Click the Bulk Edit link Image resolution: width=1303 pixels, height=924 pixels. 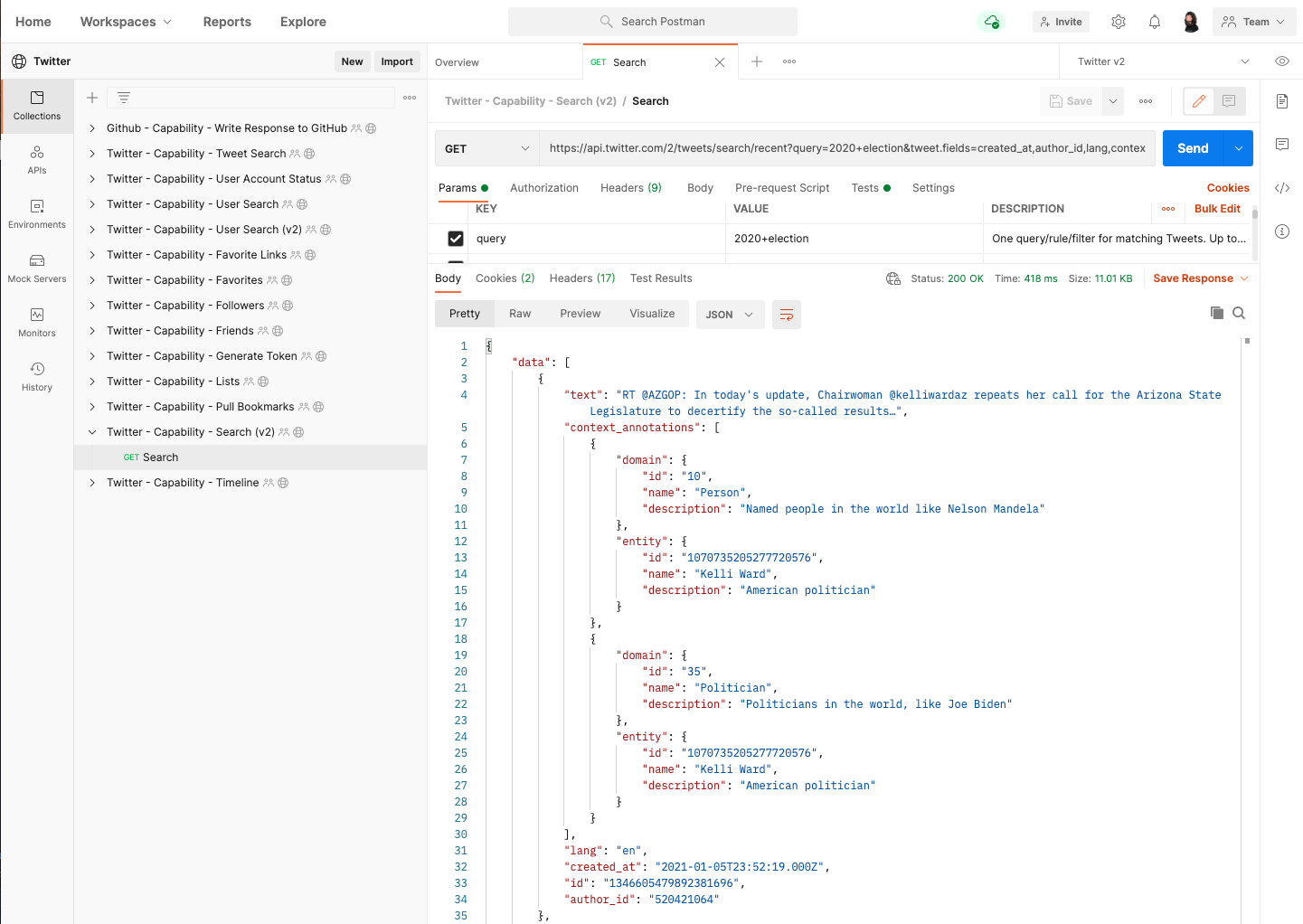click(x=1217, y=209)
